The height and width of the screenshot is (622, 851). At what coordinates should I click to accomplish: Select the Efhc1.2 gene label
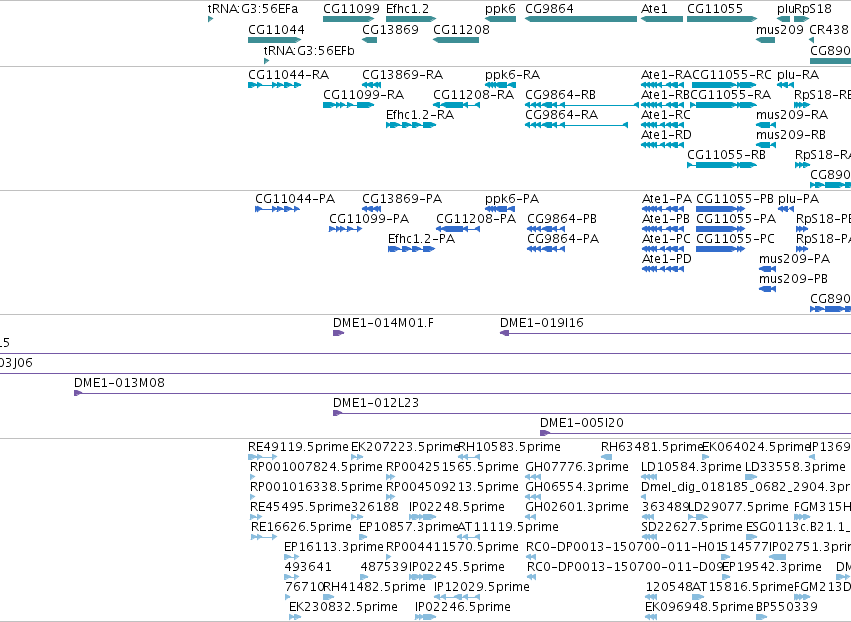tap(407, 9)
